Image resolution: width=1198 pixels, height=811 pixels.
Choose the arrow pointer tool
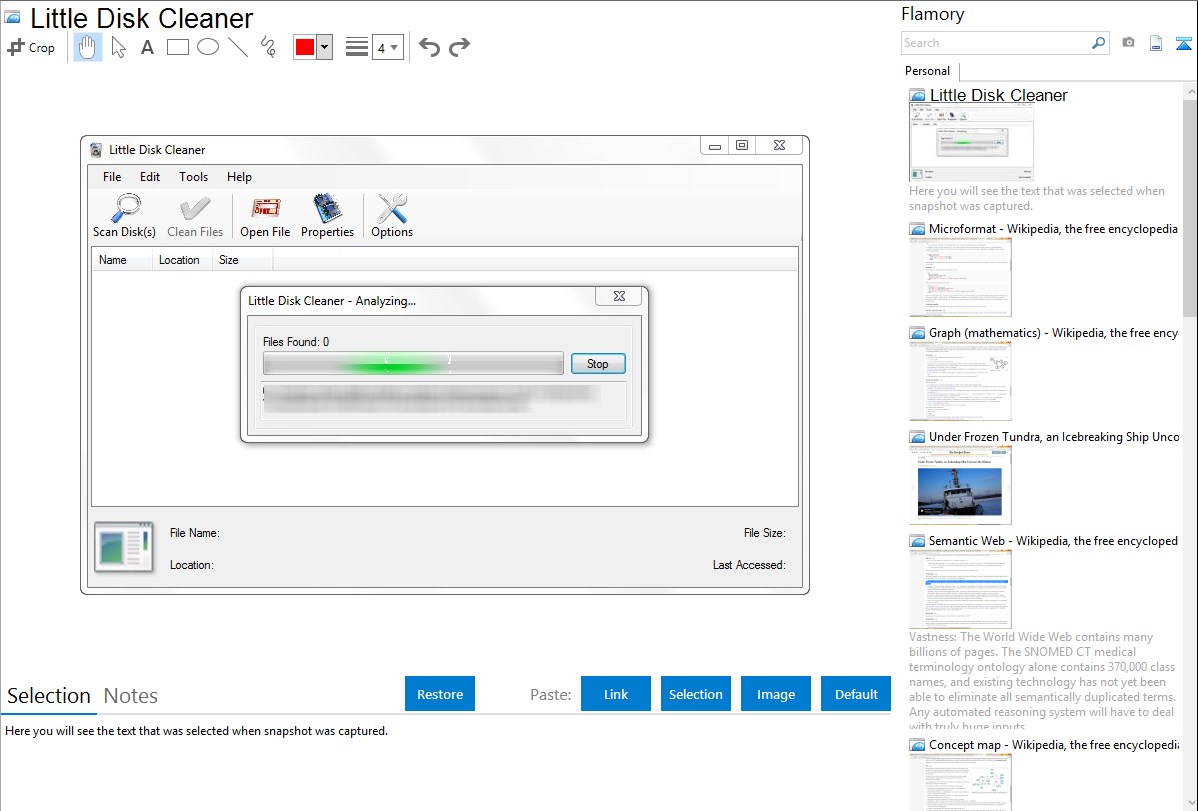tap(118, 47)
